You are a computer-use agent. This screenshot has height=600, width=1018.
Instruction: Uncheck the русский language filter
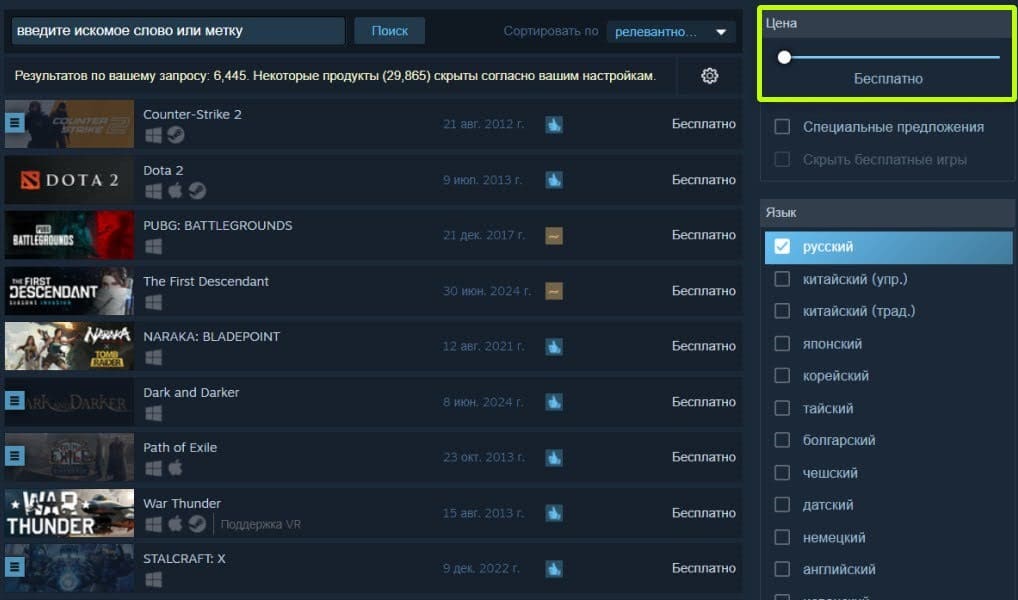pyautogui.click(x=782, y=247)
